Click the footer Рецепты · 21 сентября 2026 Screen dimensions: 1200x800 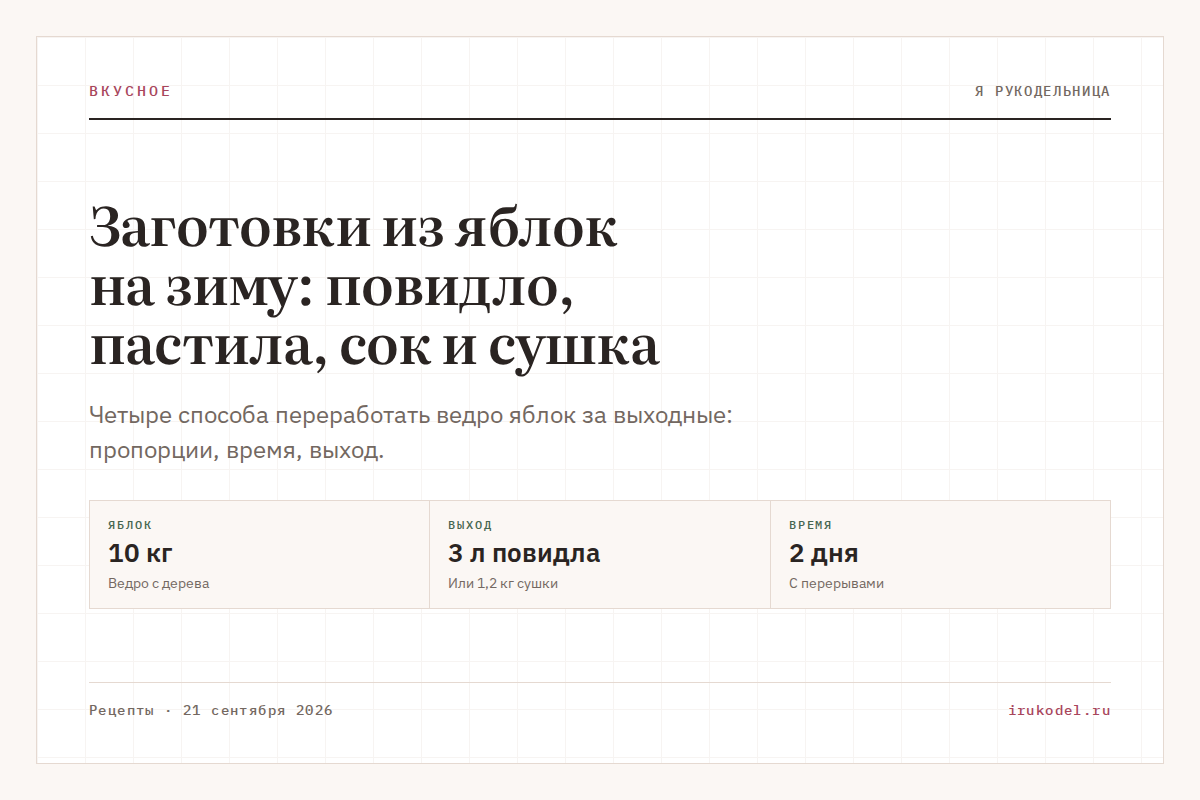(x=211, y=711)
